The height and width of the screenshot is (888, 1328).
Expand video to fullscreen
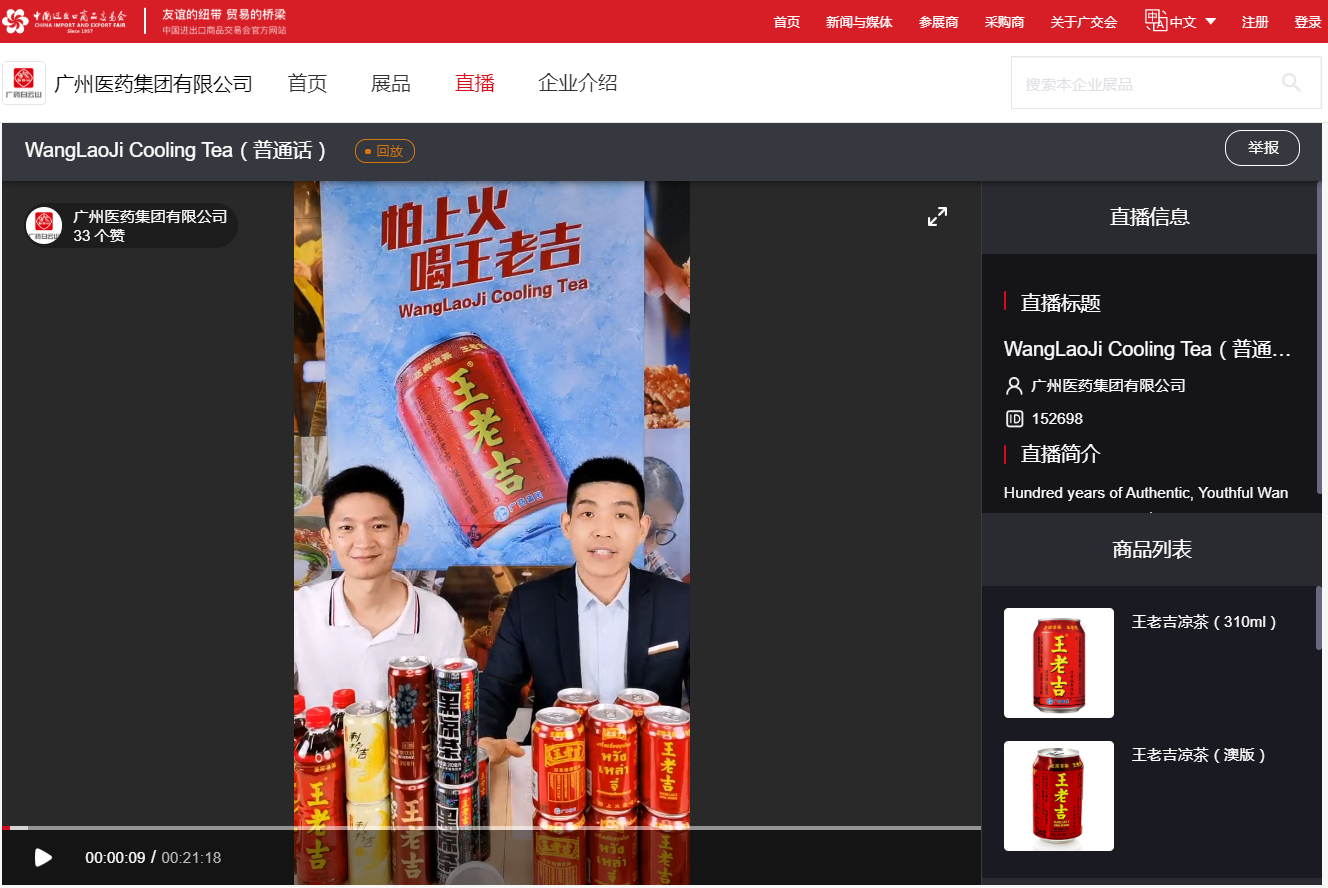[937, 217]
